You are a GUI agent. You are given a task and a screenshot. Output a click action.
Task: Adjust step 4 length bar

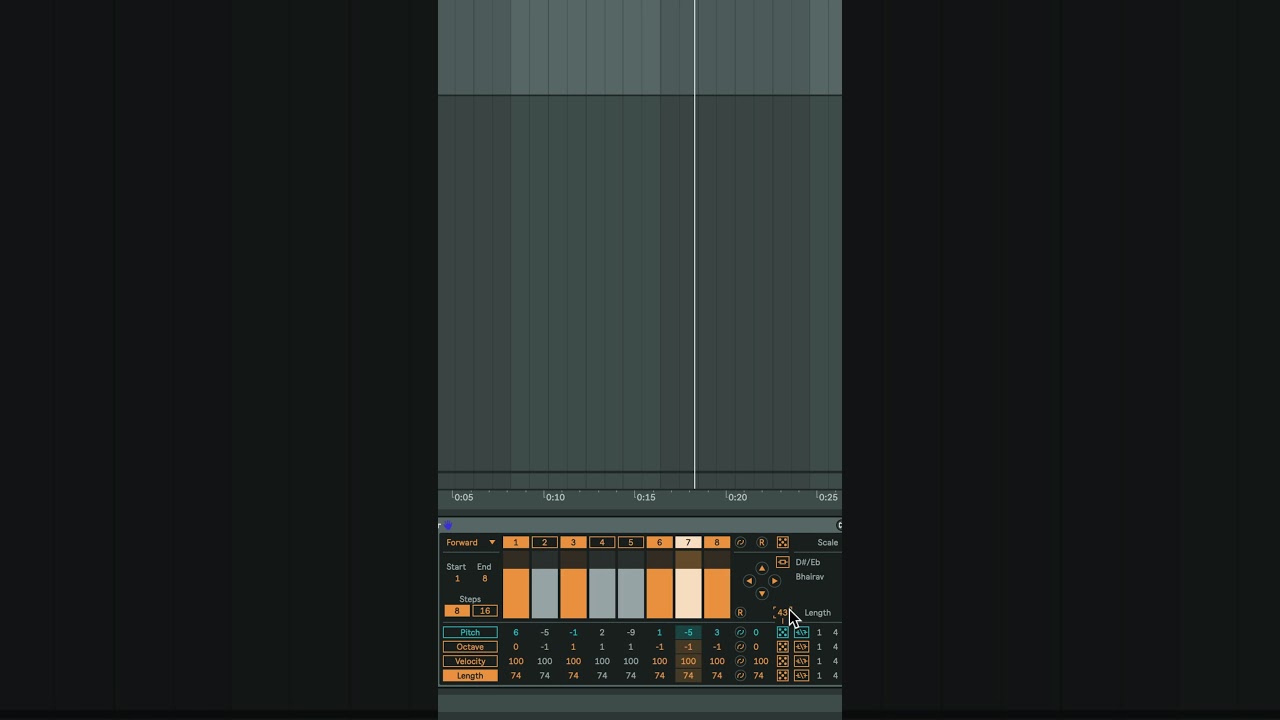[602, 585]
